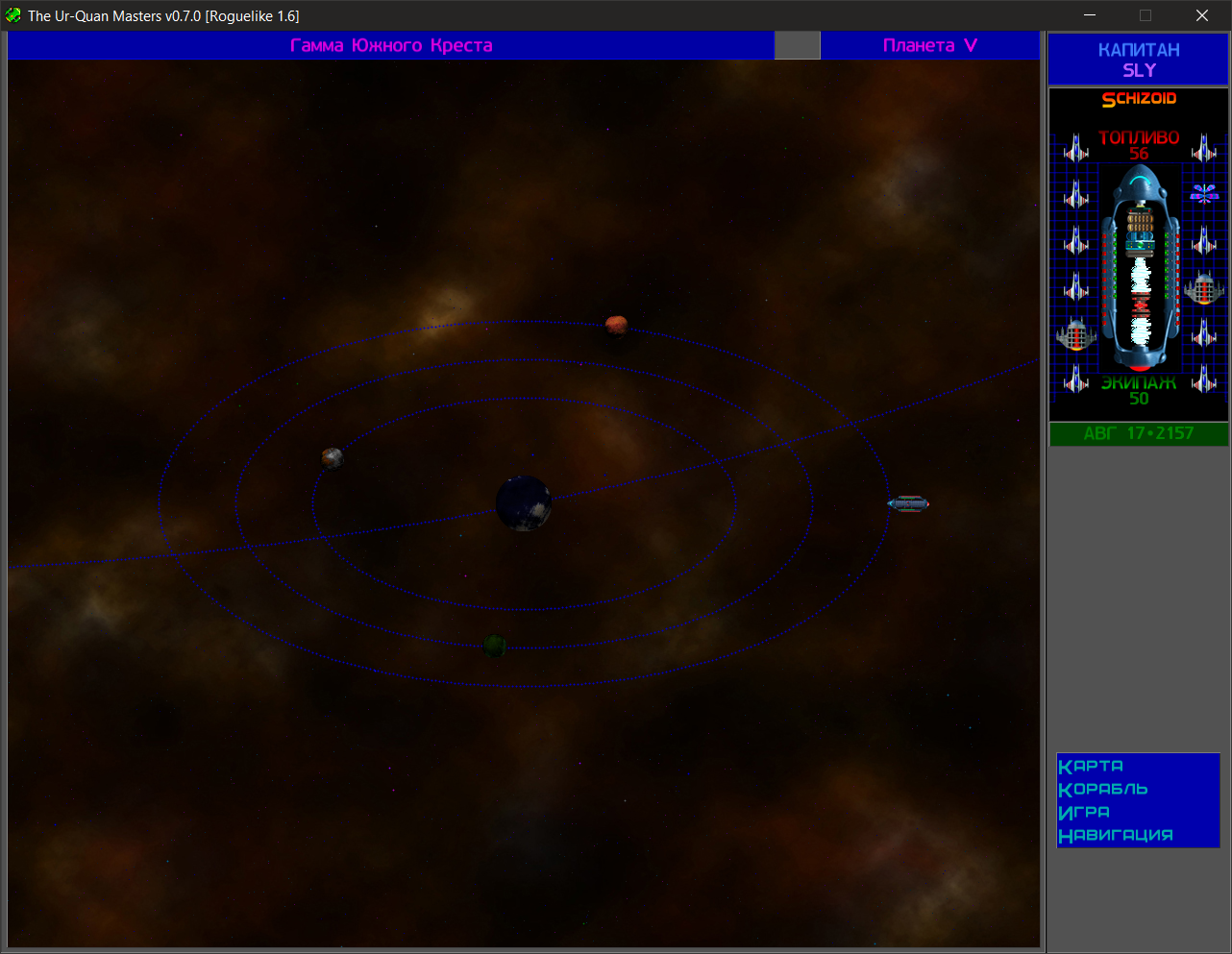Click the purple dragonfly-shaped escort ship
This screenshot has height=954, width=1232.
click(1204, 193)
